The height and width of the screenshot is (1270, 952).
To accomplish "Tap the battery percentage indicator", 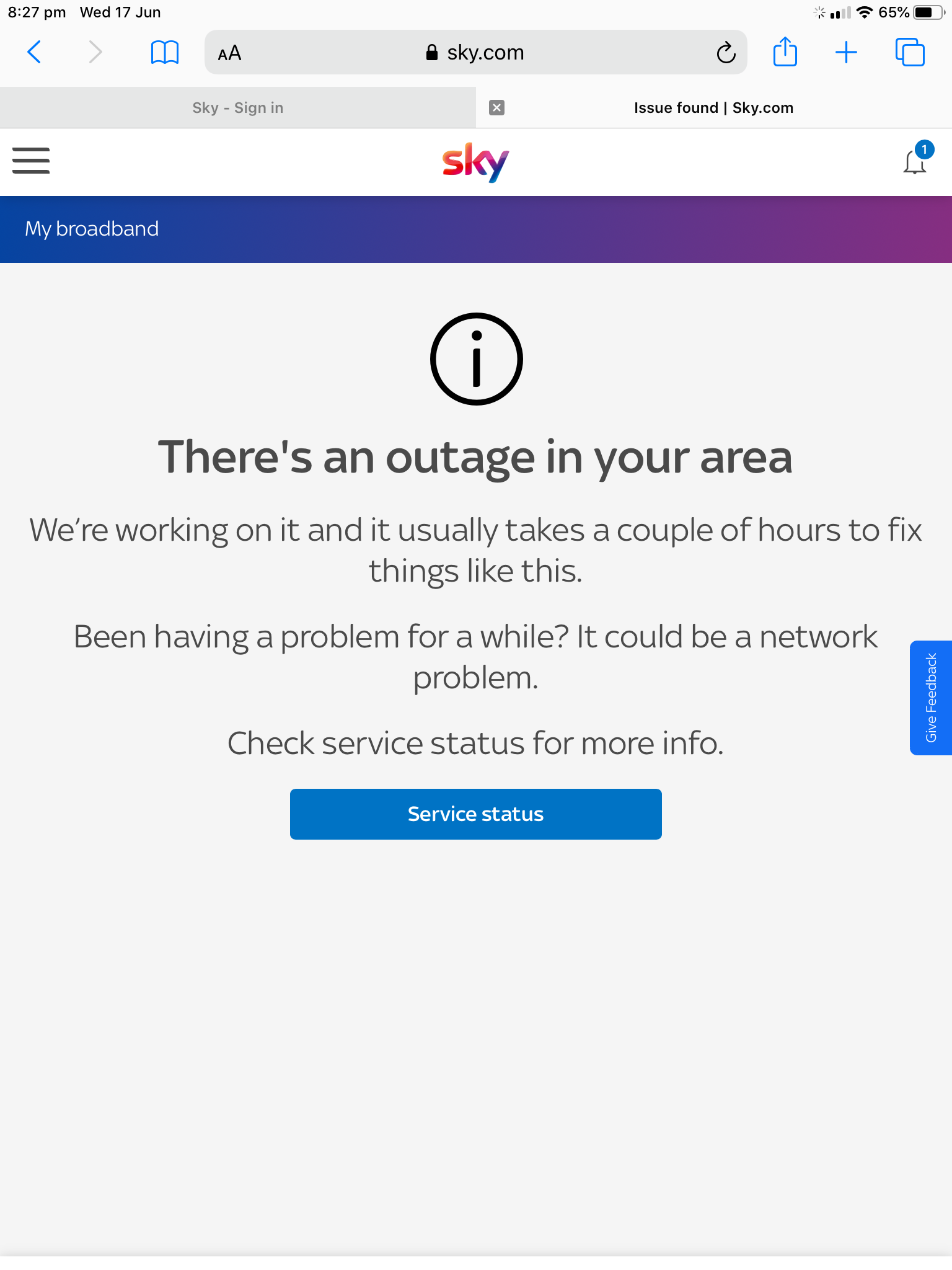I will [894, 12].
